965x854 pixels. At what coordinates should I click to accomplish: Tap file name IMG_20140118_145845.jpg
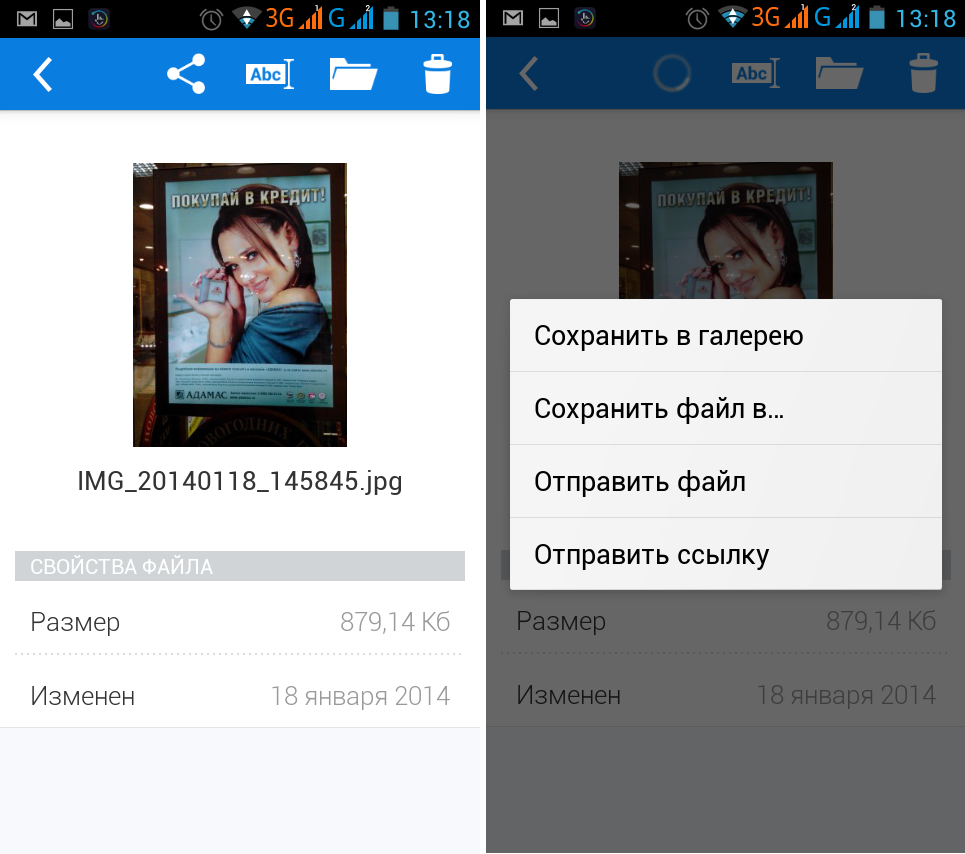240,481
